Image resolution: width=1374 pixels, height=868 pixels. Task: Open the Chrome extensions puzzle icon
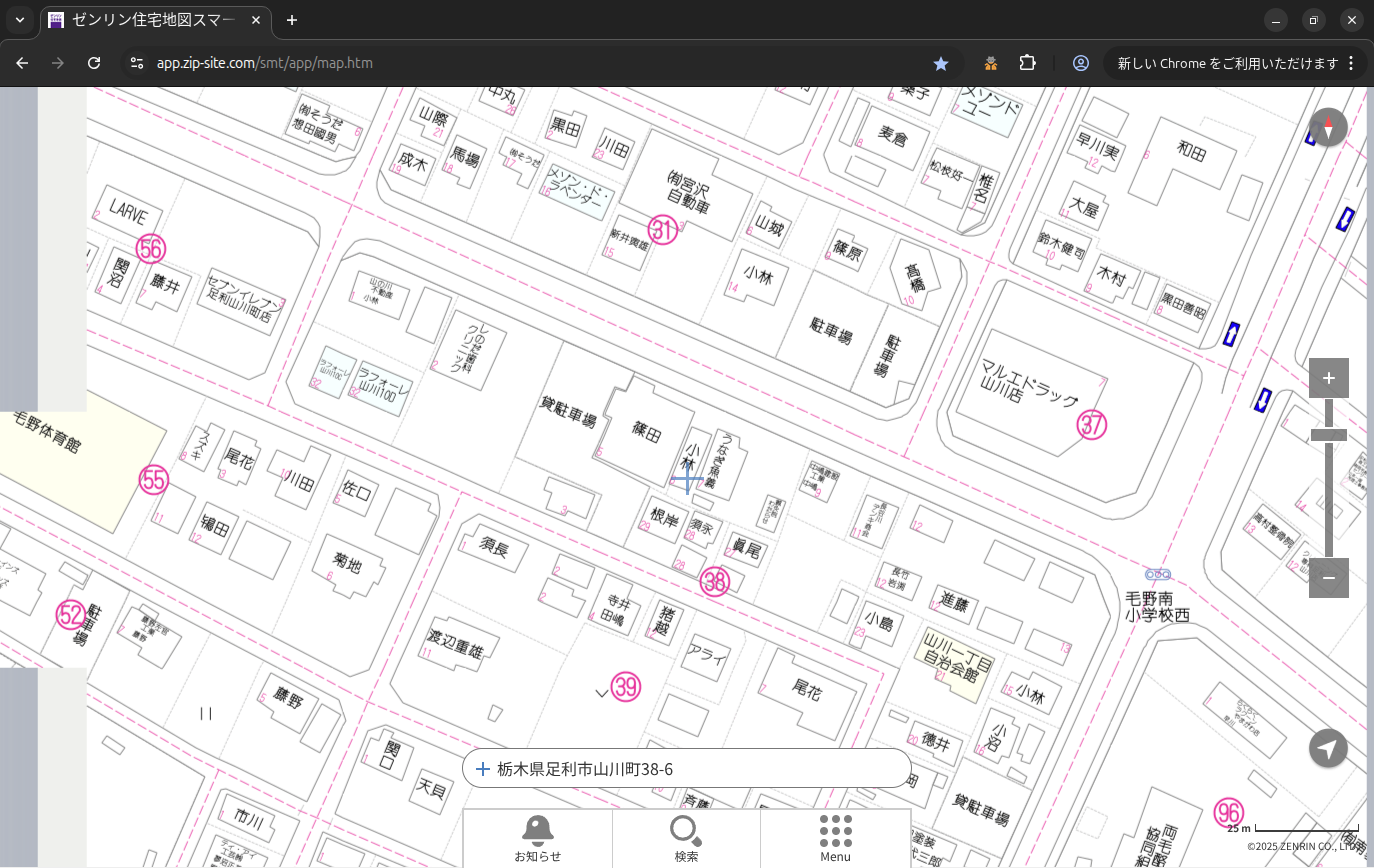1027,63
